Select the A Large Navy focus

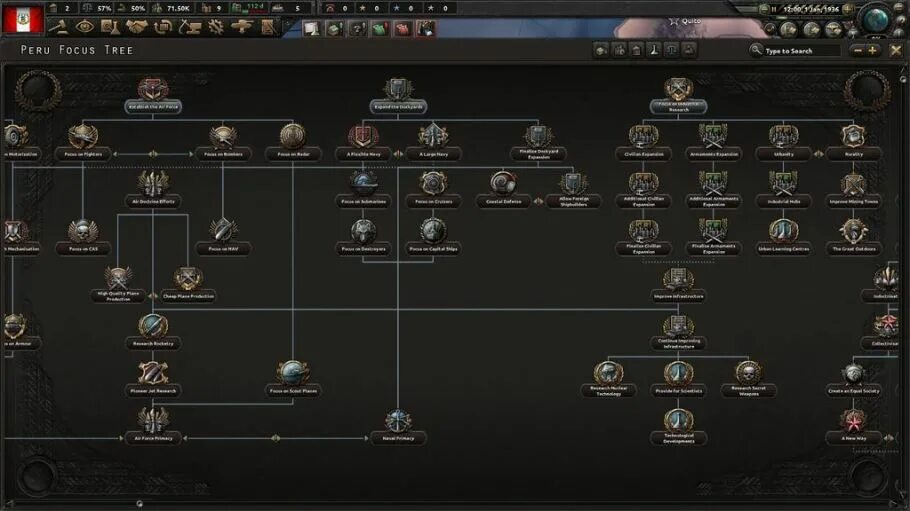pyautogui.click(x=433, y=142)
